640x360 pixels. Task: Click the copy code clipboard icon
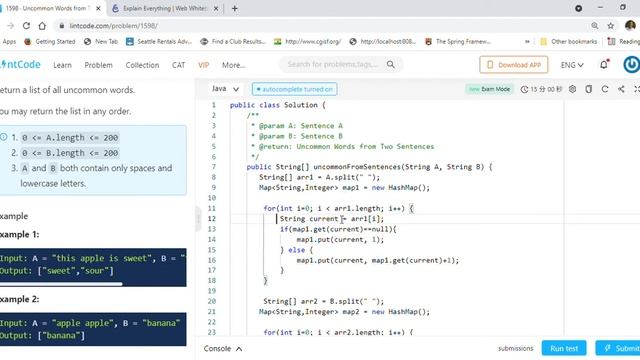pyautogui.click(x=588, y=89)
